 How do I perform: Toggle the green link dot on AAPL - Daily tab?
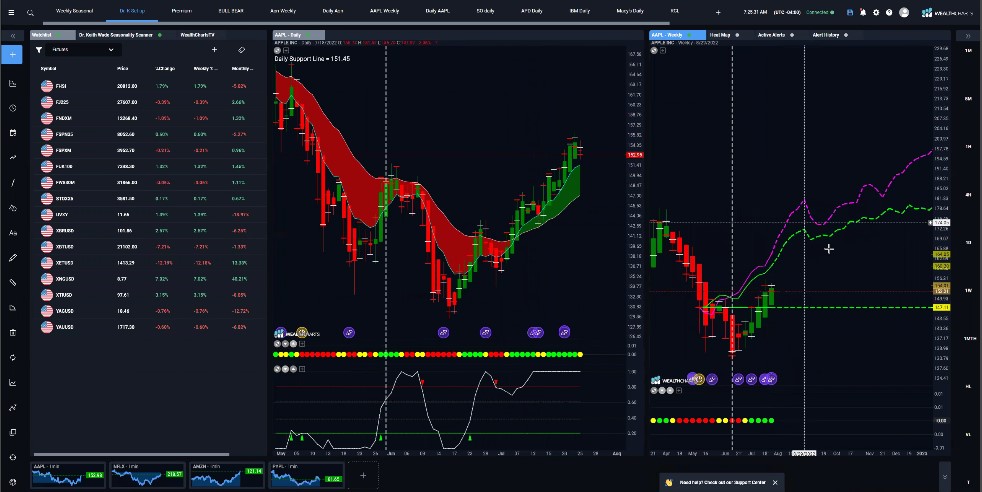point(308,35)
